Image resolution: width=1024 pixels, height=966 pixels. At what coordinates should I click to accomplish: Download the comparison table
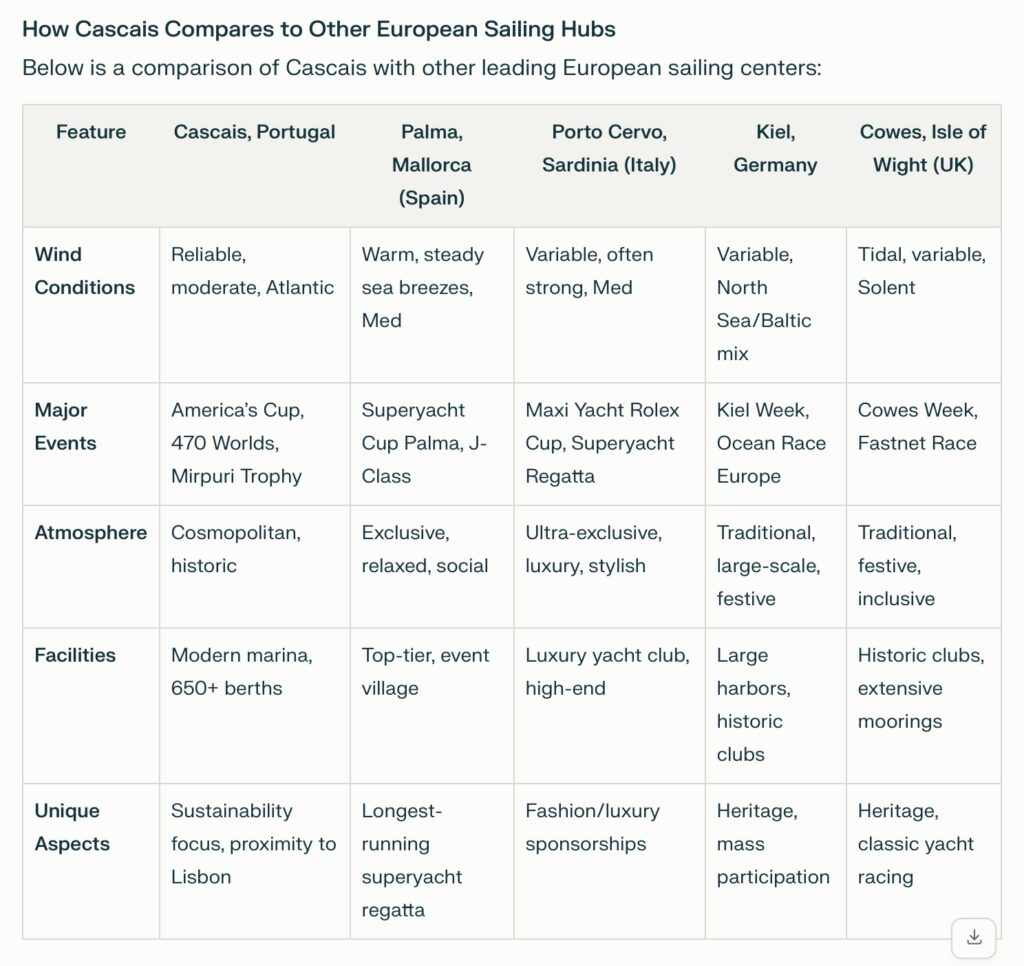tap(974, 937)
